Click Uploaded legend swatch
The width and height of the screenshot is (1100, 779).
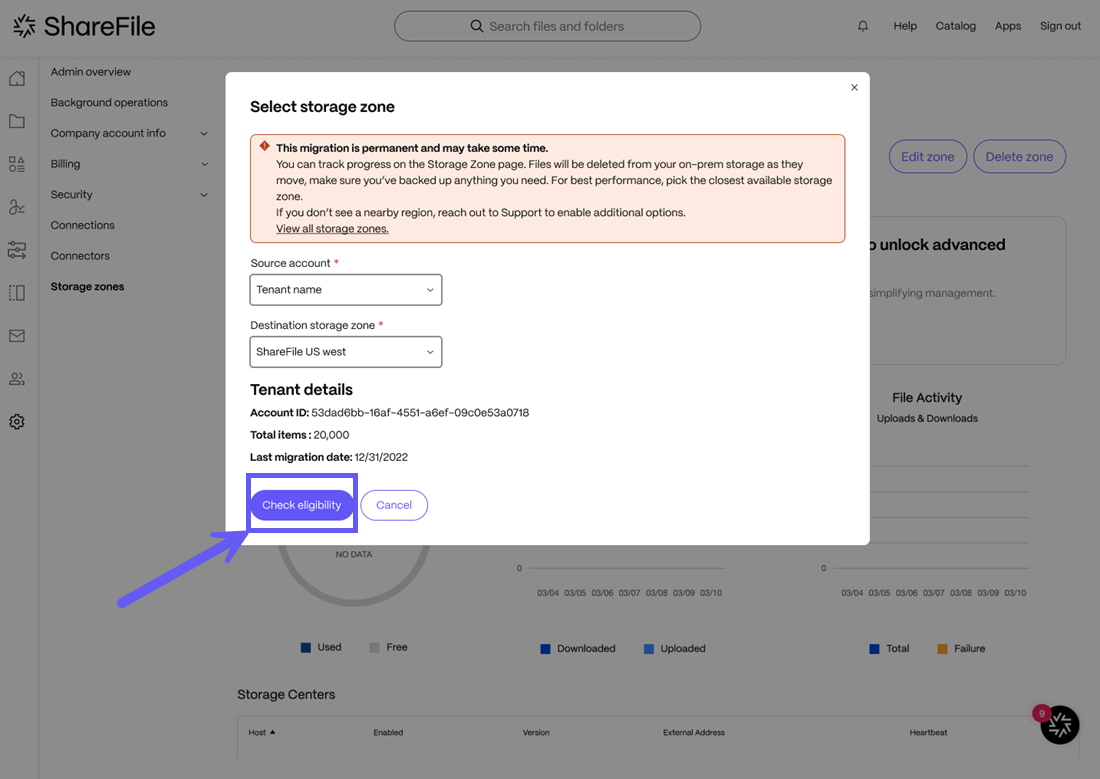[x=648, y=649]
